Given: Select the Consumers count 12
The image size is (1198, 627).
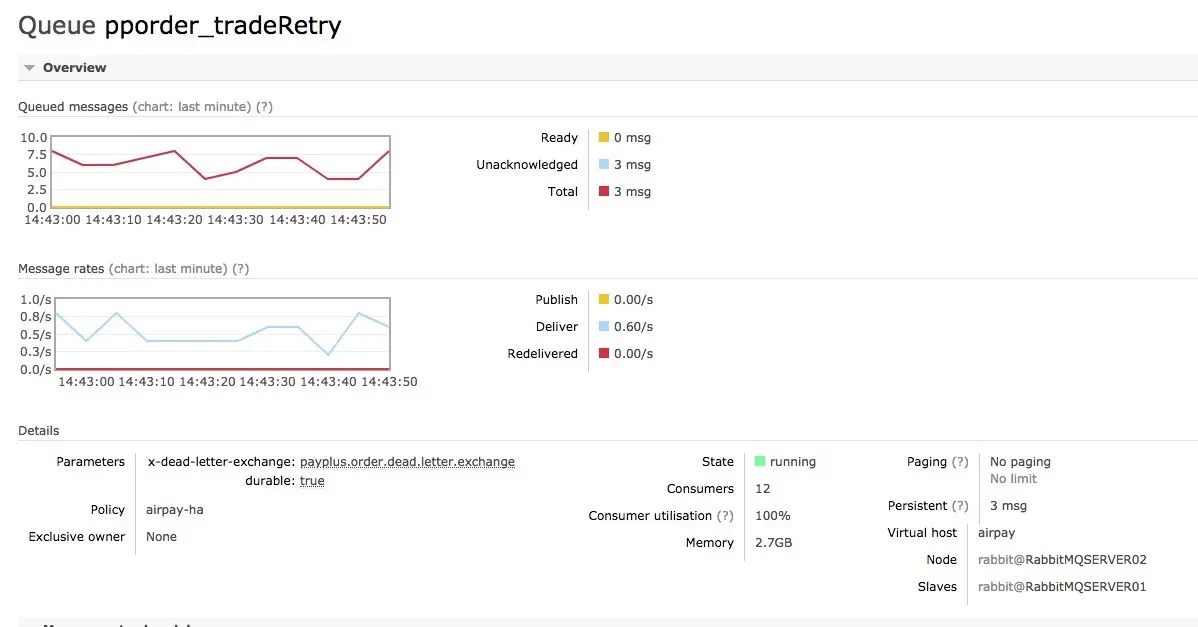Looking at the screenshot, I should [x=763, y=489].
